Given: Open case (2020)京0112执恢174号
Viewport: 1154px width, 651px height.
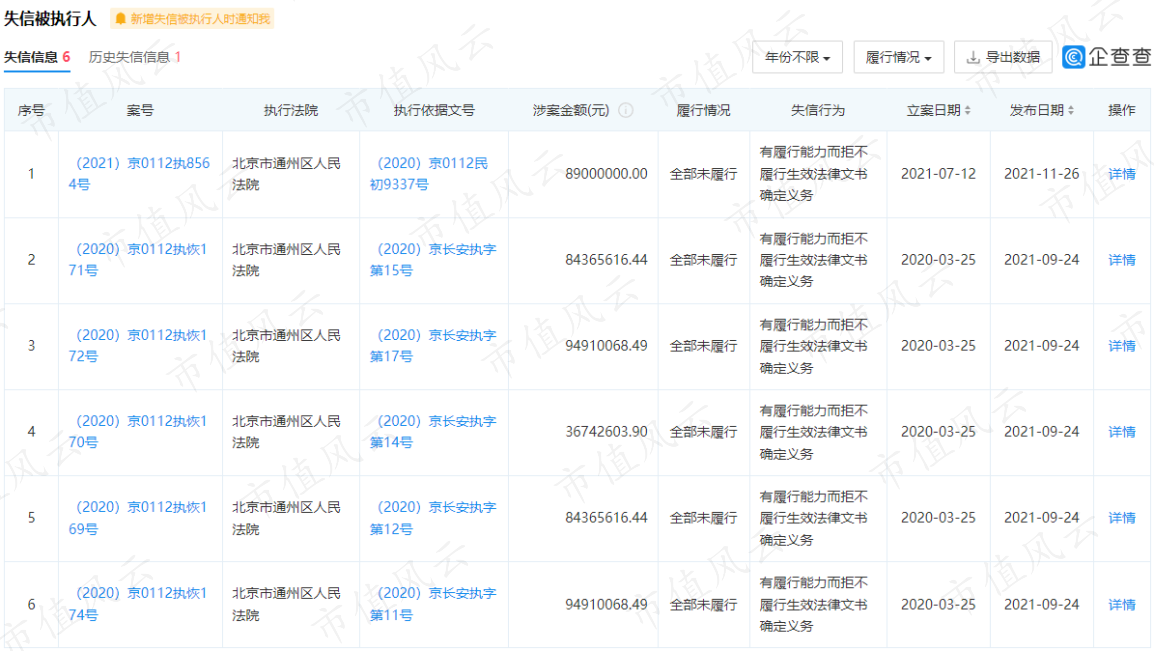Looking at the screenshot, I should 138,604.
